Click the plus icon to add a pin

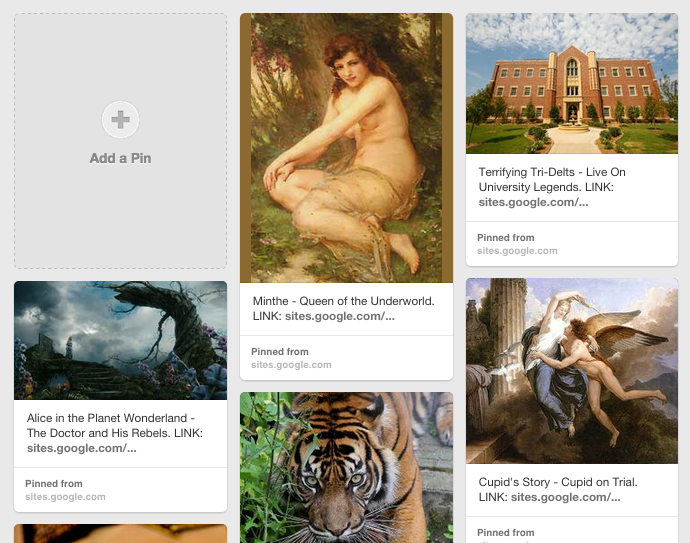(120, 120)
